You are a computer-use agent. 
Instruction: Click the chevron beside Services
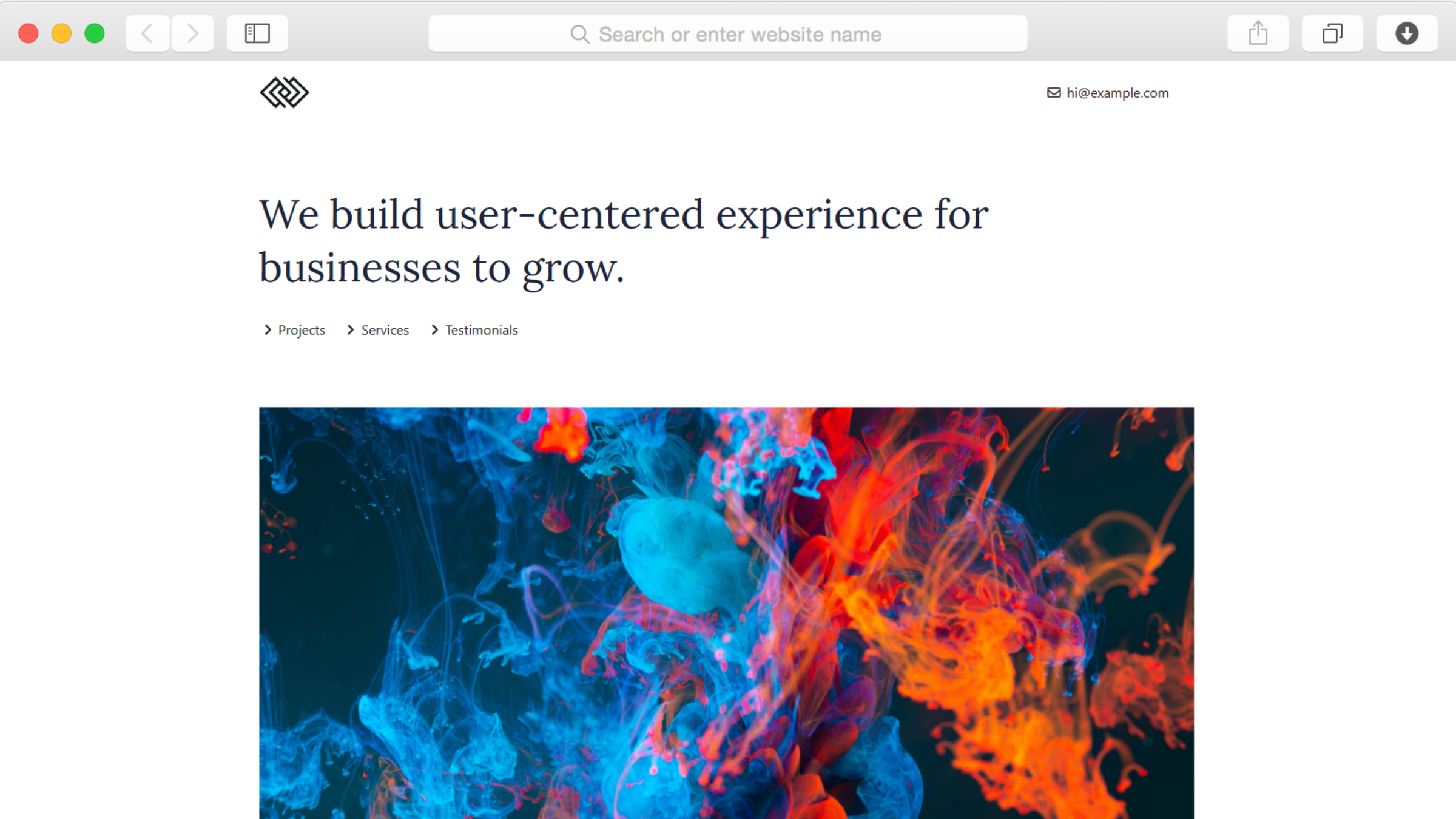click(x=350, y=329)
